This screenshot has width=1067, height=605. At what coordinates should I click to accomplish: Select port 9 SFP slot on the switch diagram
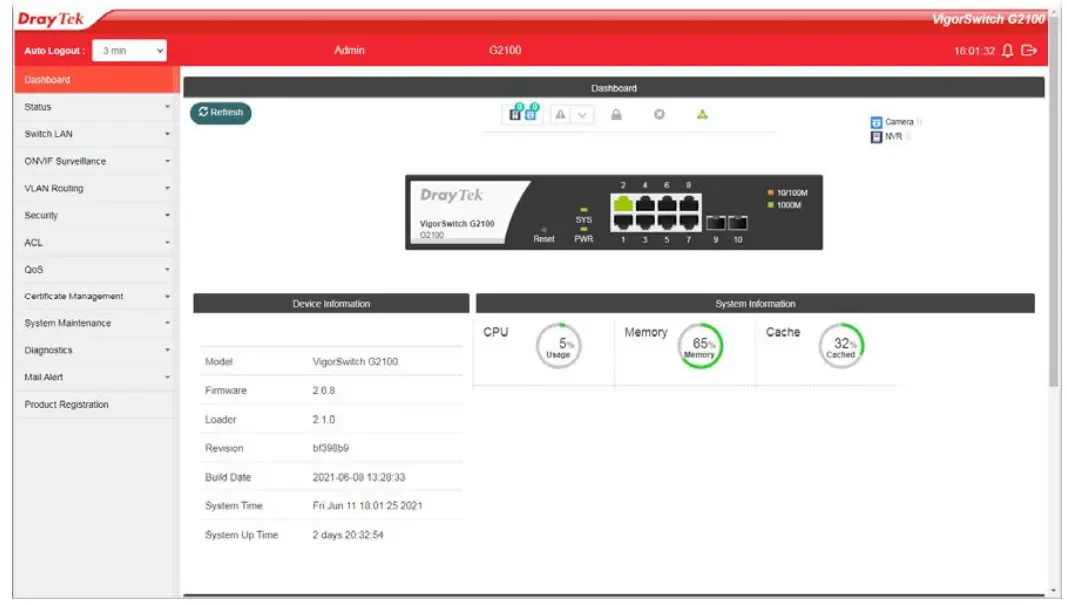pos(716,222)
